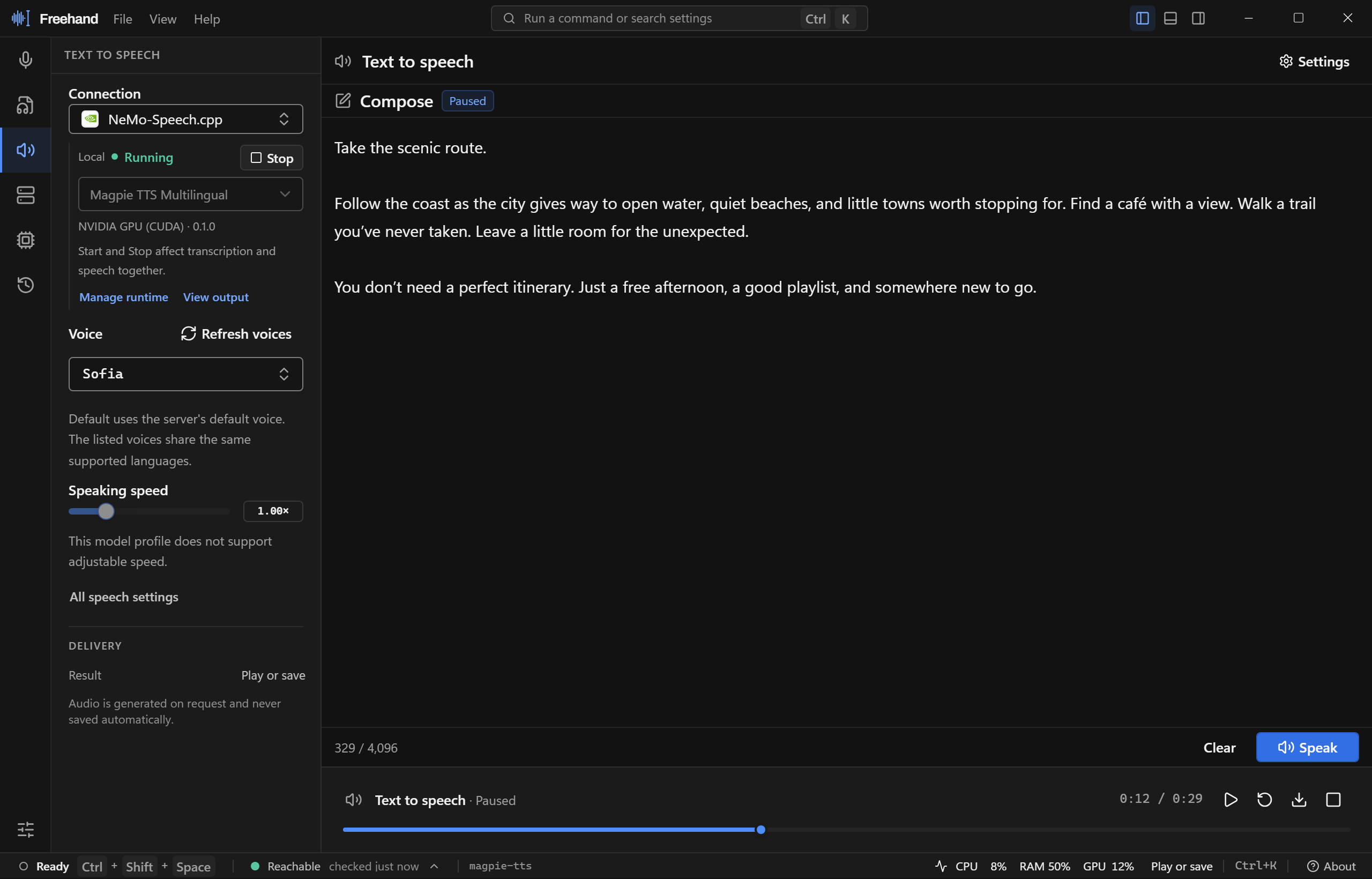Screen dimensions: 1372x879
Task: Click the 1.00× speed value field
Action: pyautogui.click(x=273, y=511)
